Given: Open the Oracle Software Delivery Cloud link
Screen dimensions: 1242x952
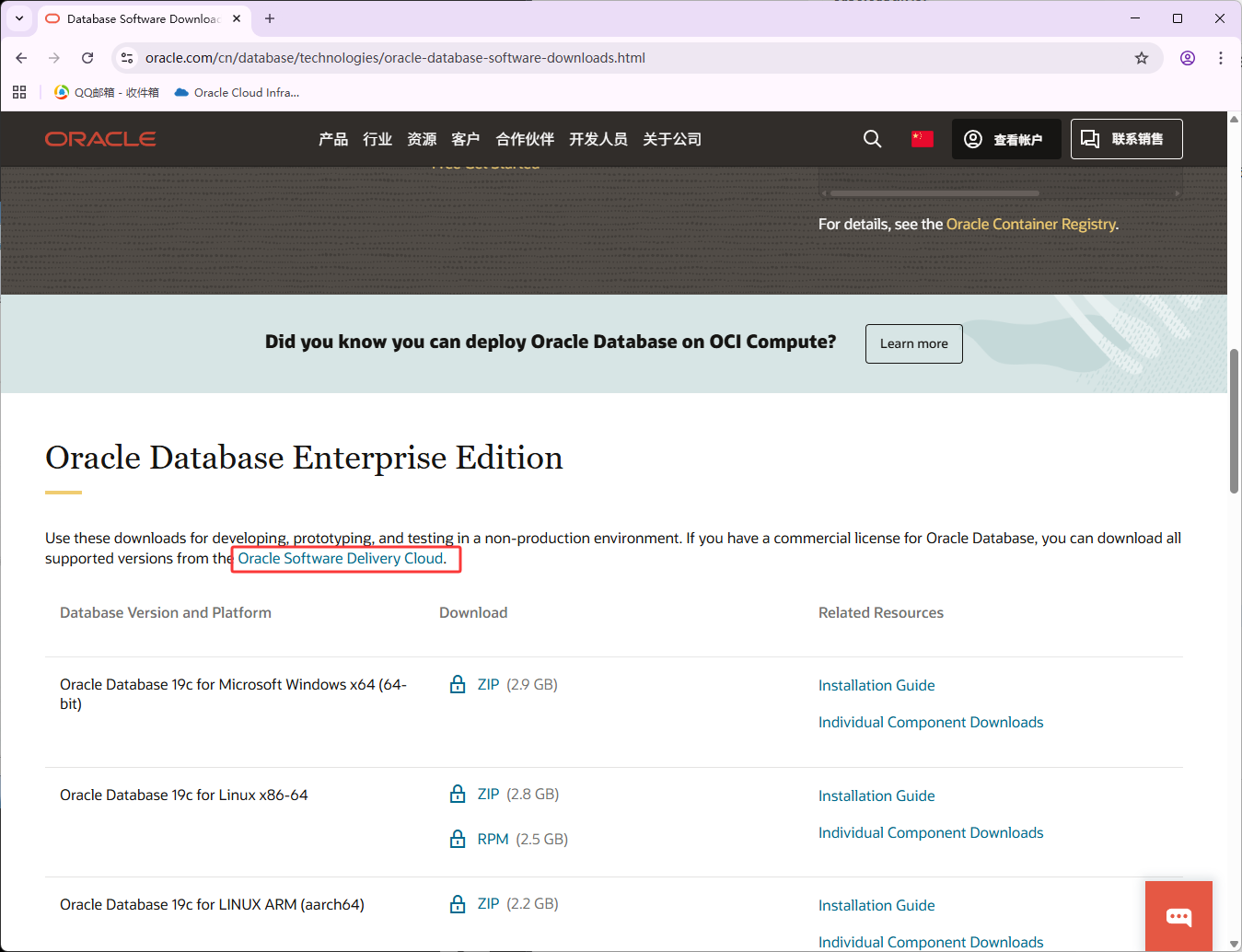Looking at the screenshot, I should coord(341,558).
